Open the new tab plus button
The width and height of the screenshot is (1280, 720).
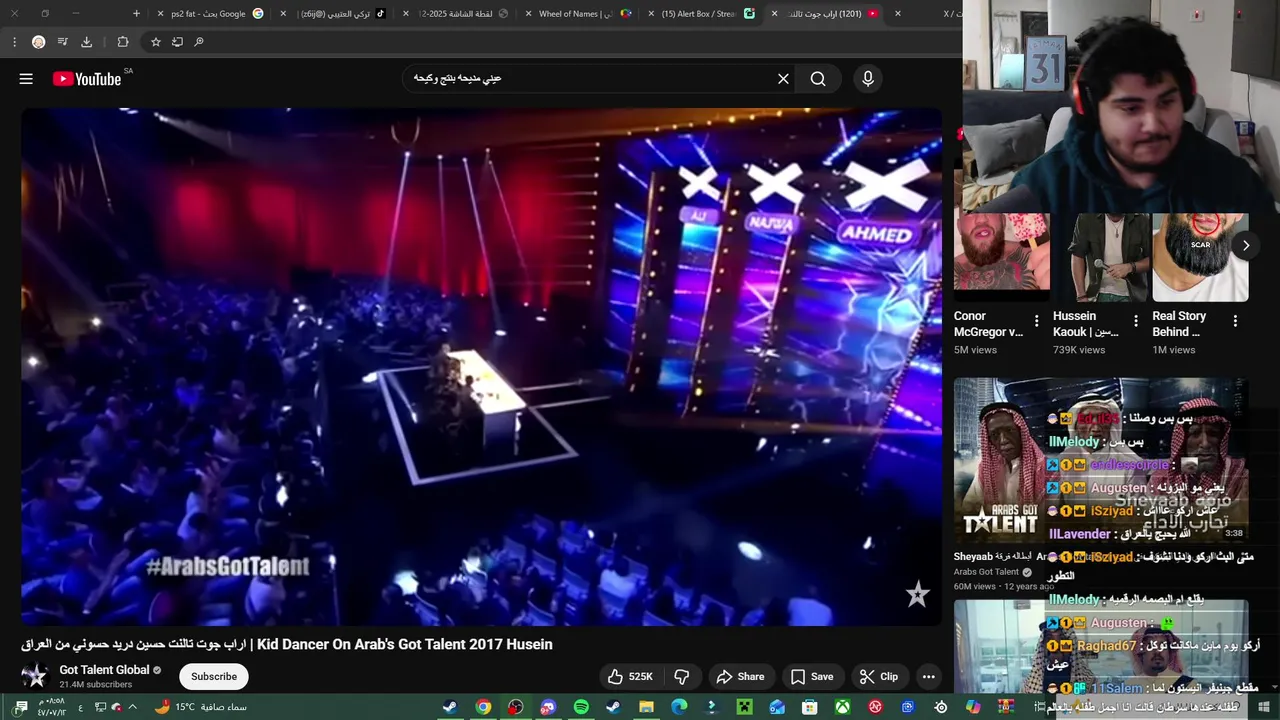point(136,14)
